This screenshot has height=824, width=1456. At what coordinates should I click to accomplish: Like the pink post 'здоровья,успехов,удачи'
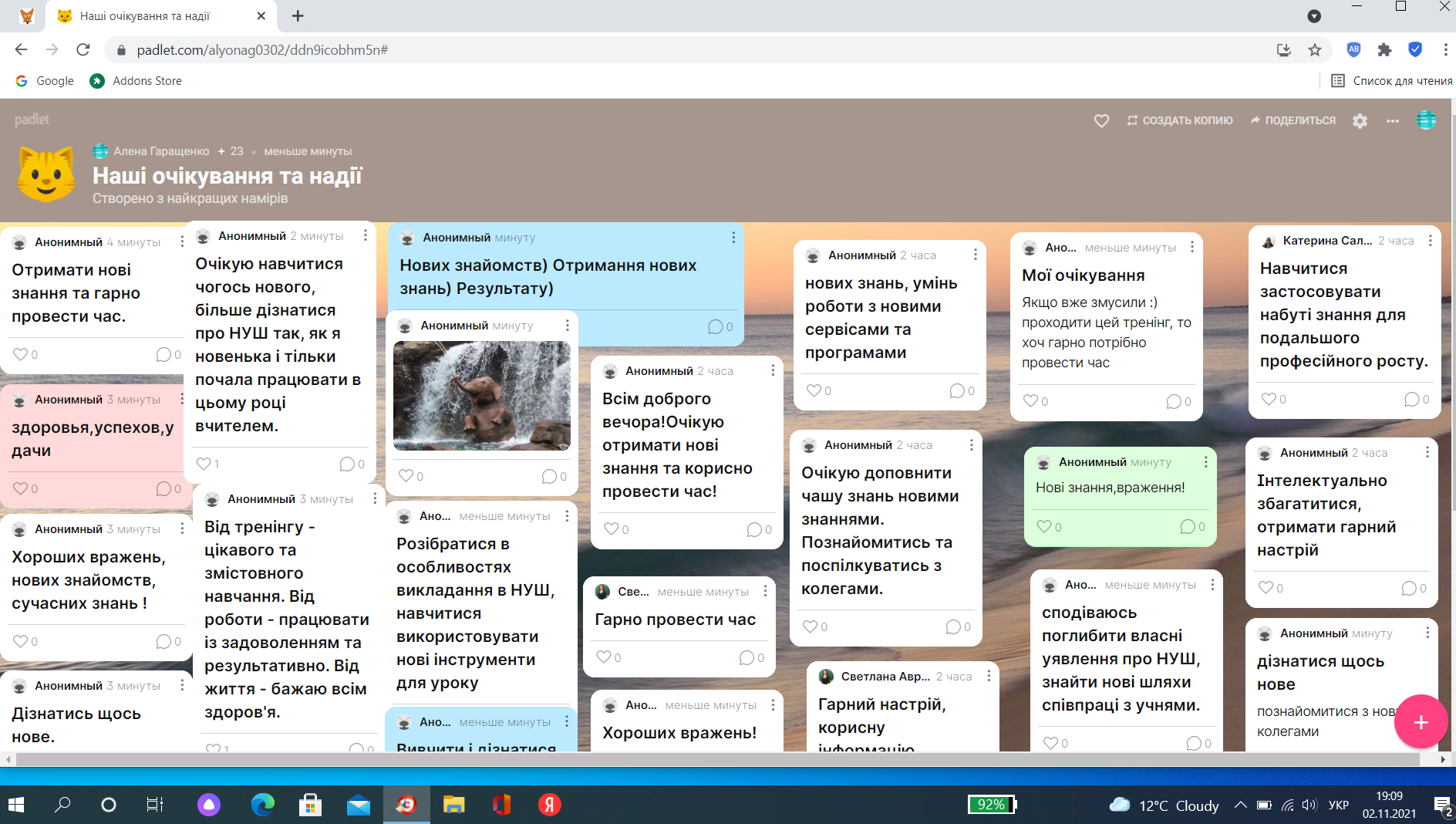(x=20, y=488)
